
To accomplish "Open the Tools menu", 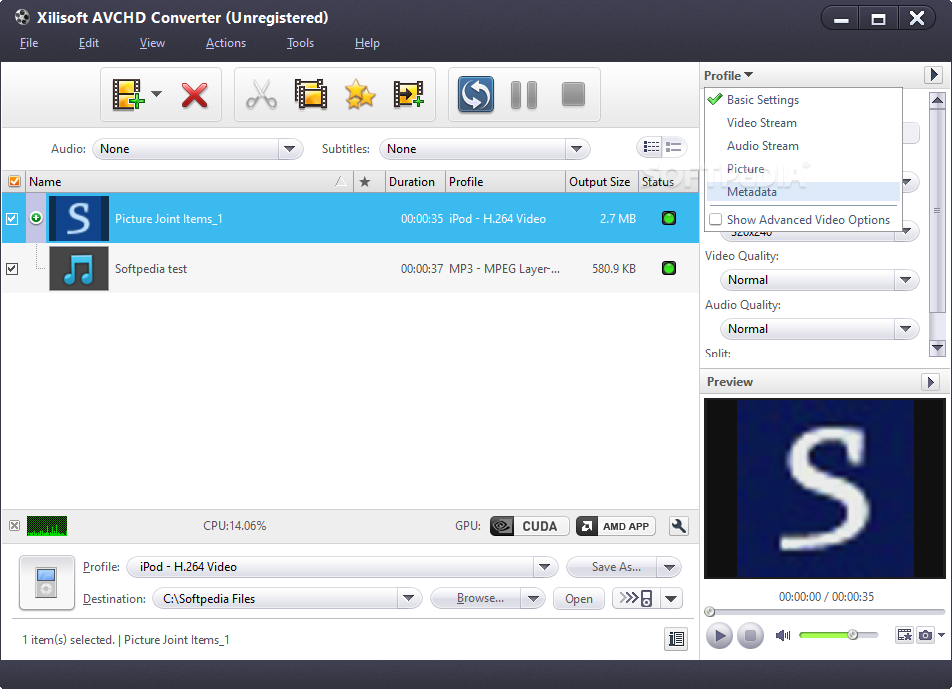I will (x=301, y=43).
